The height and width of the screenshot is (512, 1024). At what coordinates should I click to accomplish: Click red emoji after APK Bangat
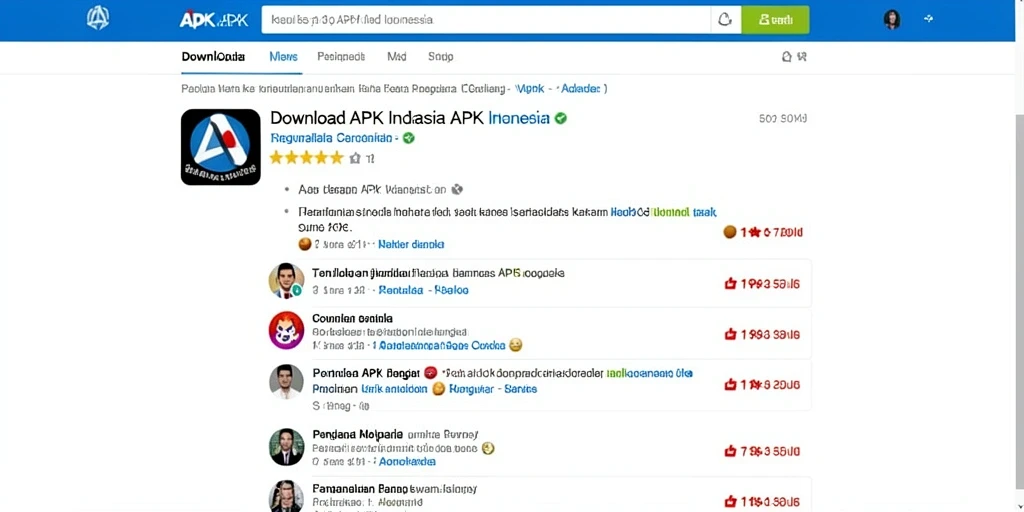[430, 374]
